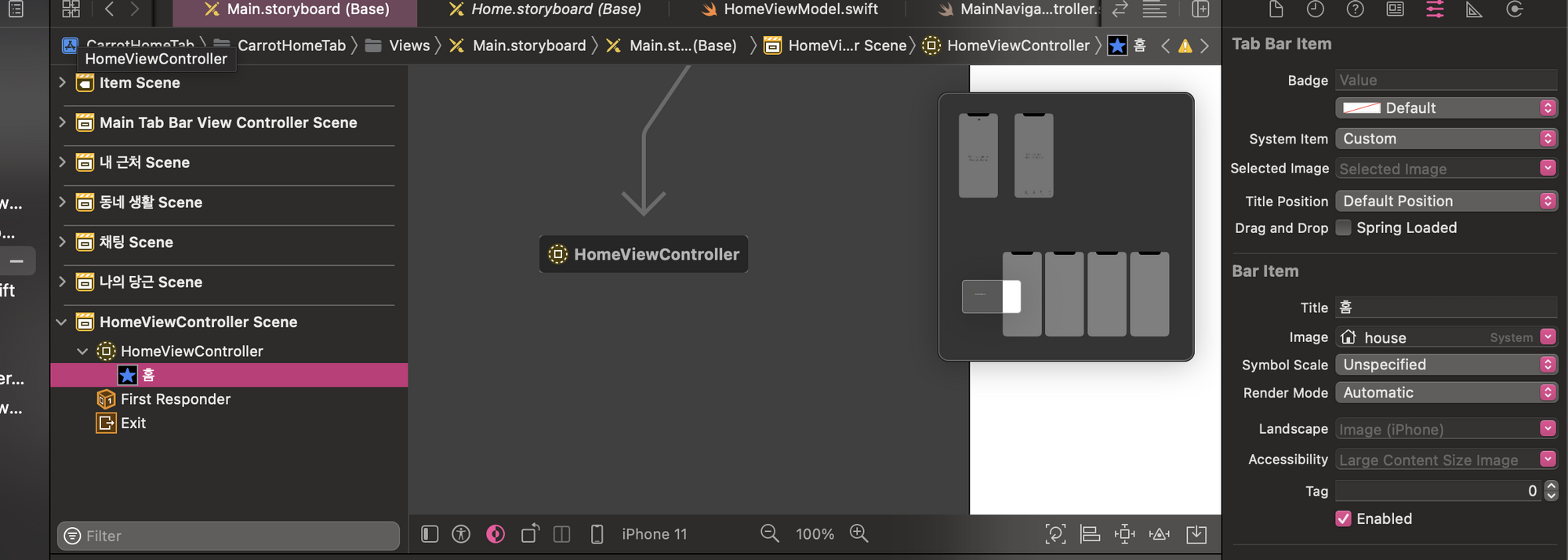This screenshot has width=1568, height=560.
Task: Collapse the HomeViewController Scene
Action: (62, 322)
